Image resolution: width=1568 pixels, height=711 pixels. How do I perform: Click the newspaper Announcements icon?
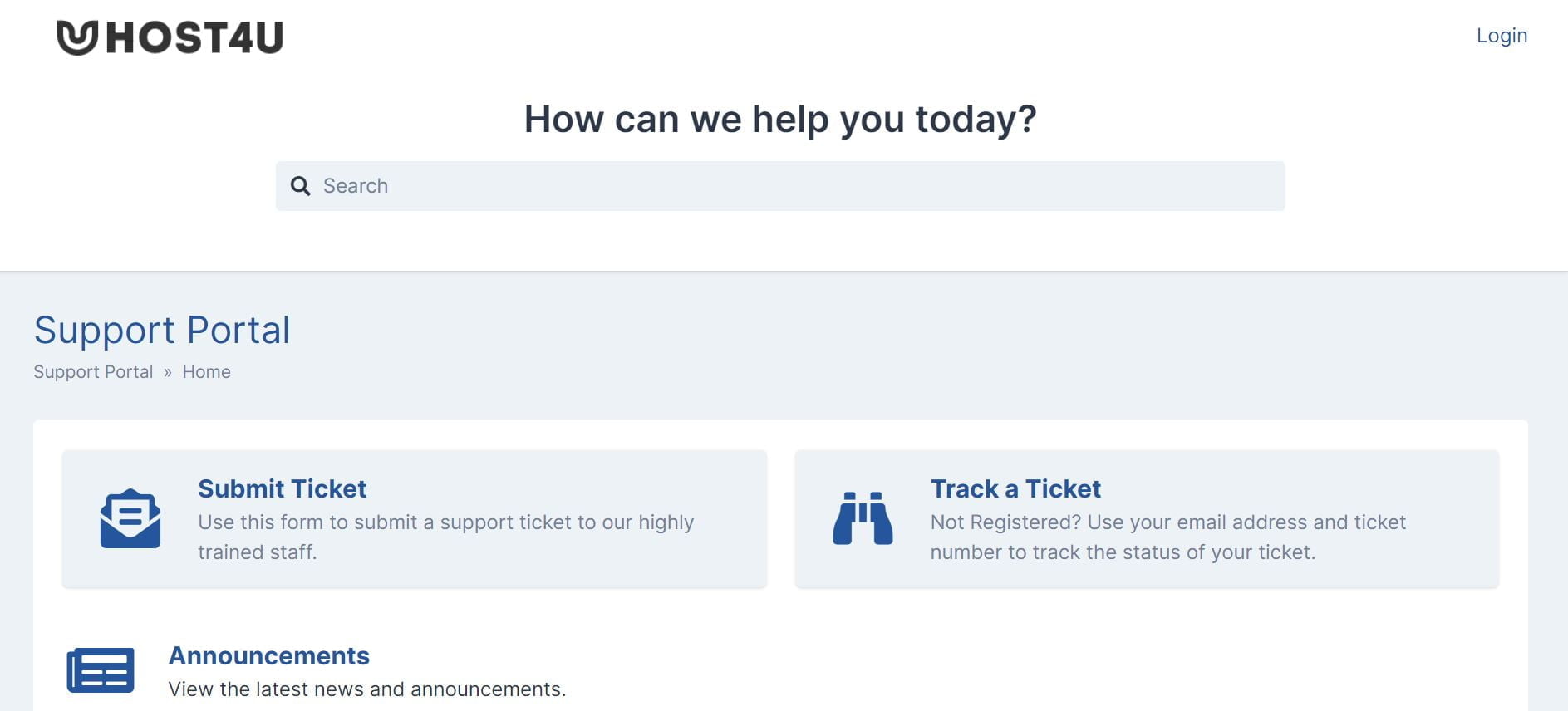click(102, 669)
